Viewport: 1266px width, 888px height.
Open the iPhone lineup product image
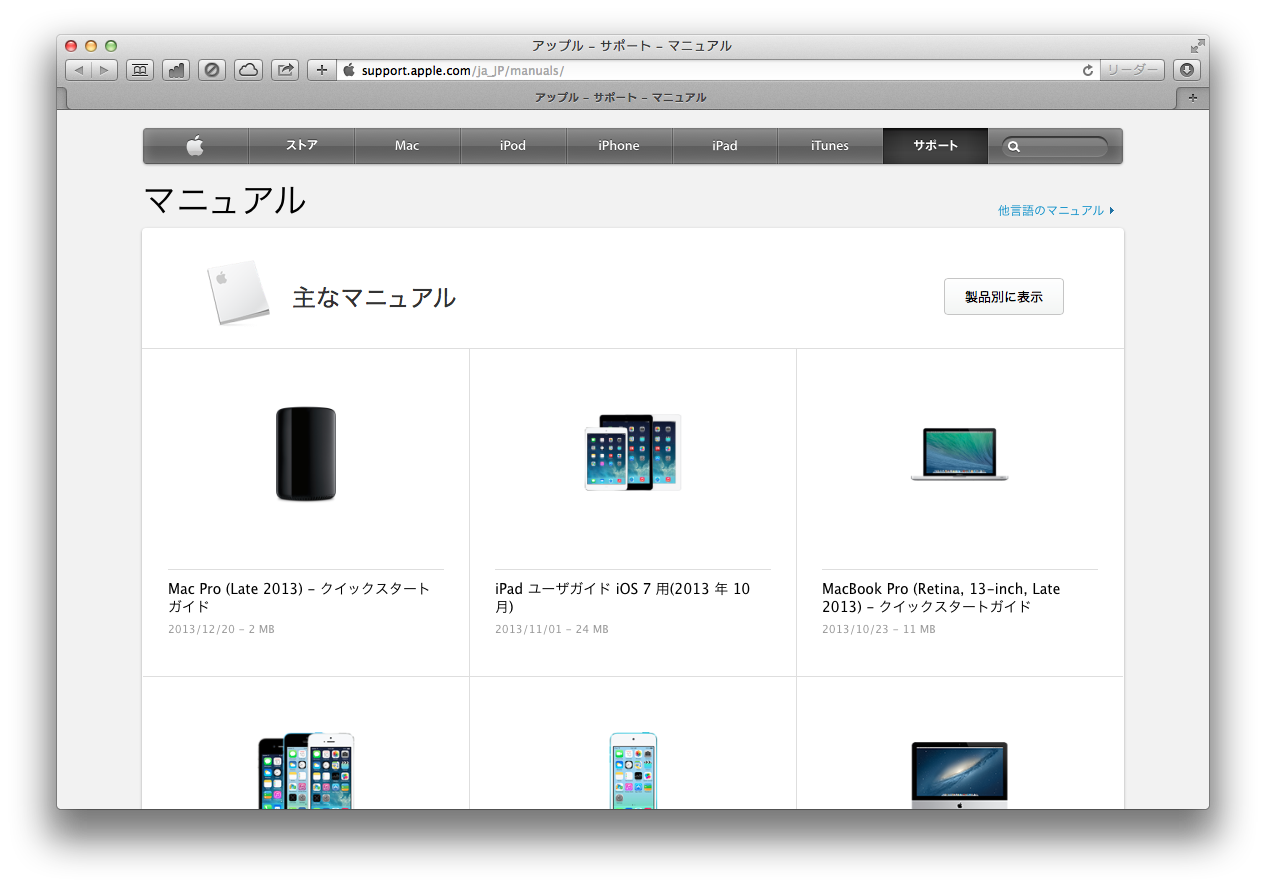[x=306, y=771]
